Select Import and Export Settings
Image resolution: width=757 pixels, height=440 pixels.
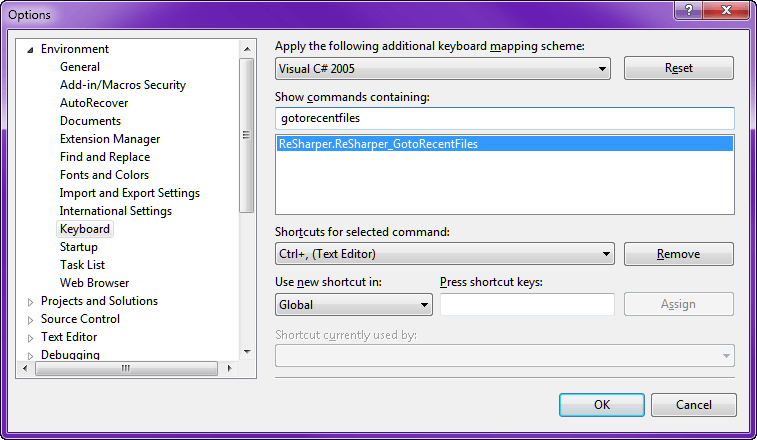[x=130, y=193]
